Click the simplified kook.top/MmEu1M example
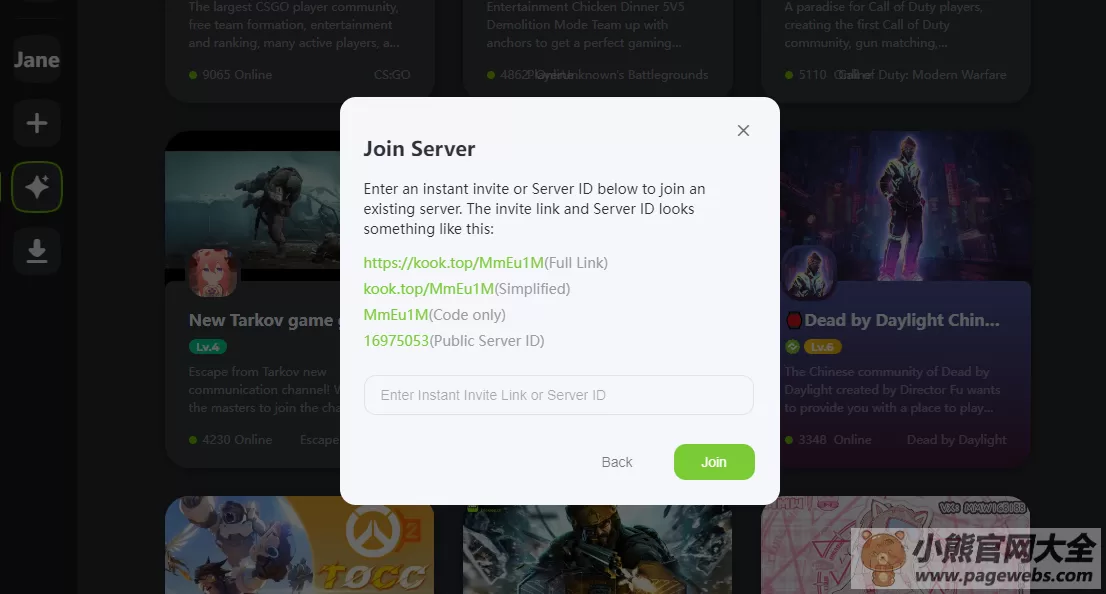This screenshot has height=594, width=1106. (428, 289)
